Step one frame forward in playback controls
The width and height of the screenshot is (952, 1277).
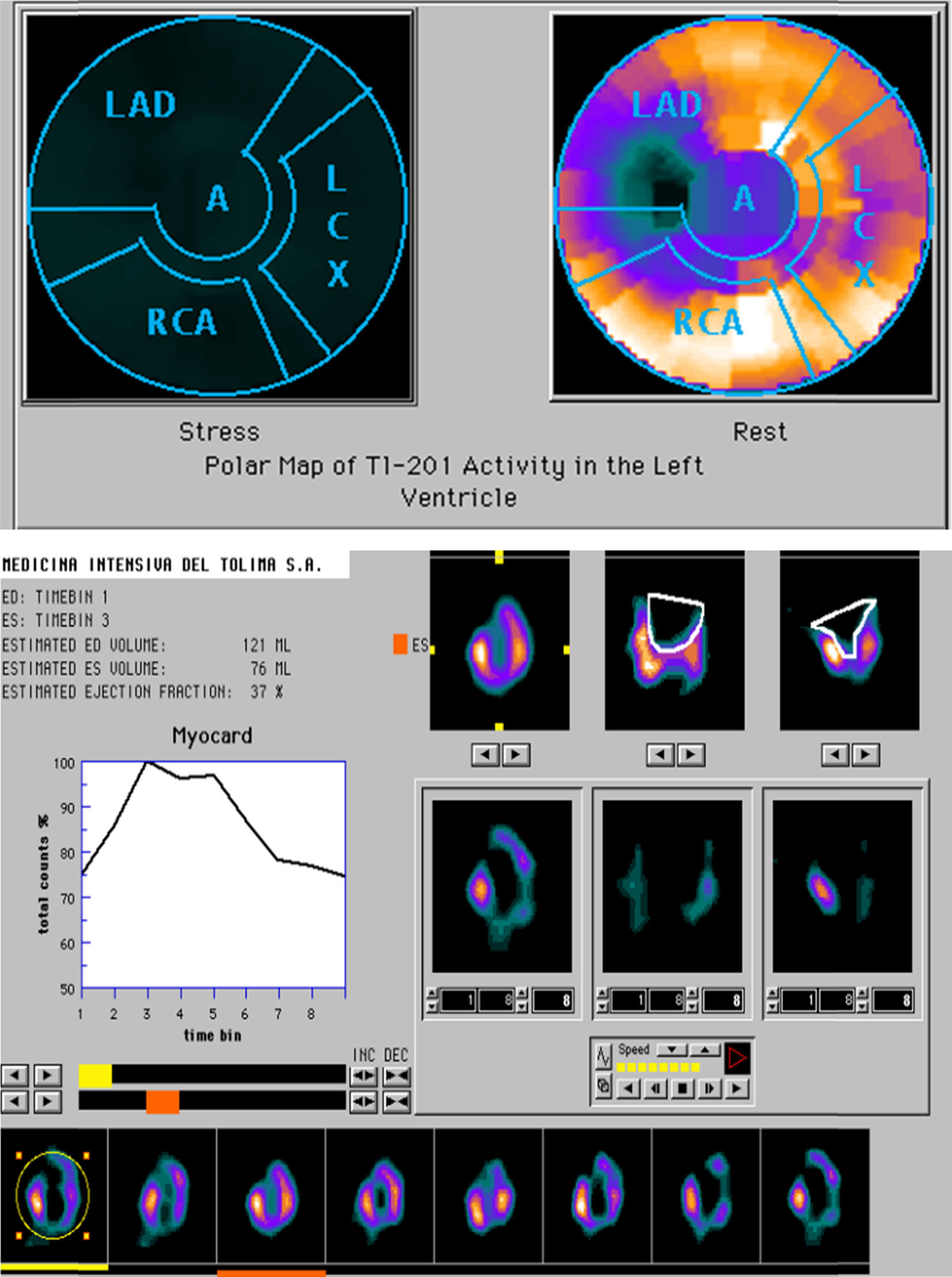(709, 1088)
